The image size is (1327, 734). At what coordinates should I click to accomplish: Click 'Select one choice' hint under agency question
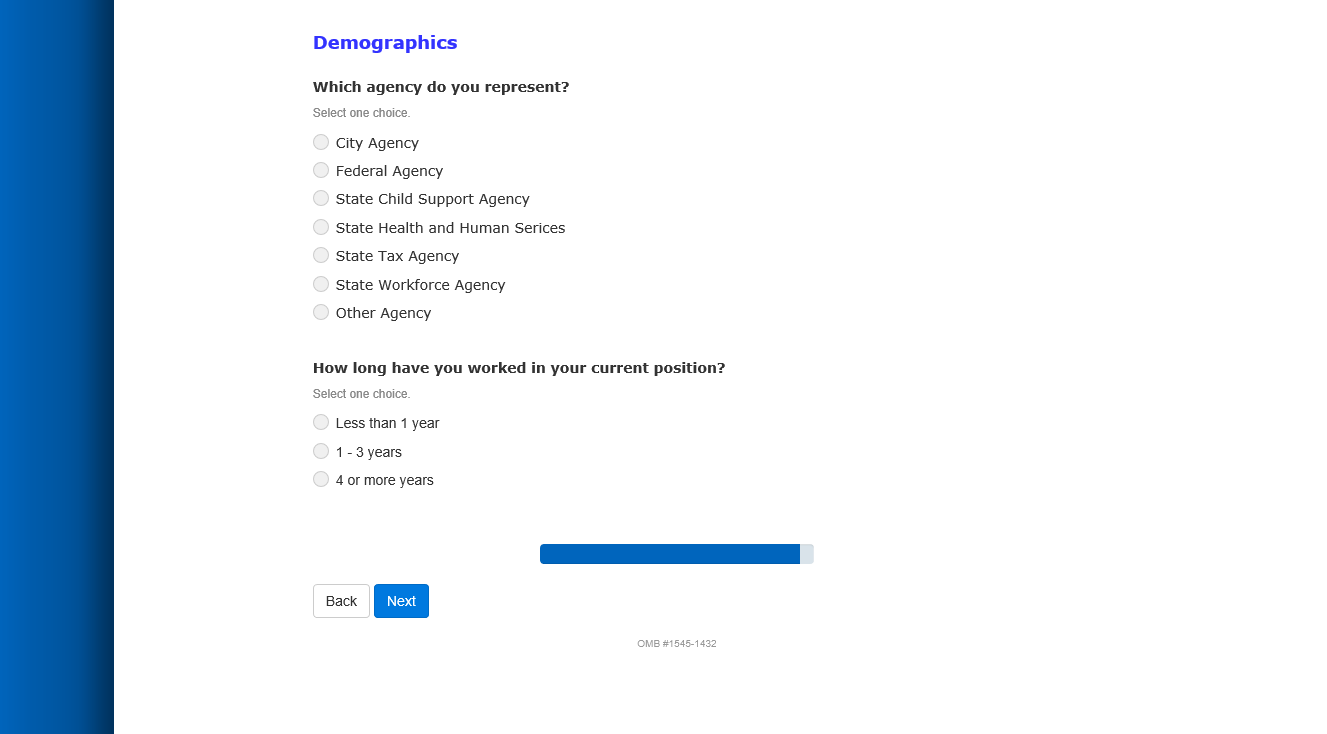click(361, 113)
